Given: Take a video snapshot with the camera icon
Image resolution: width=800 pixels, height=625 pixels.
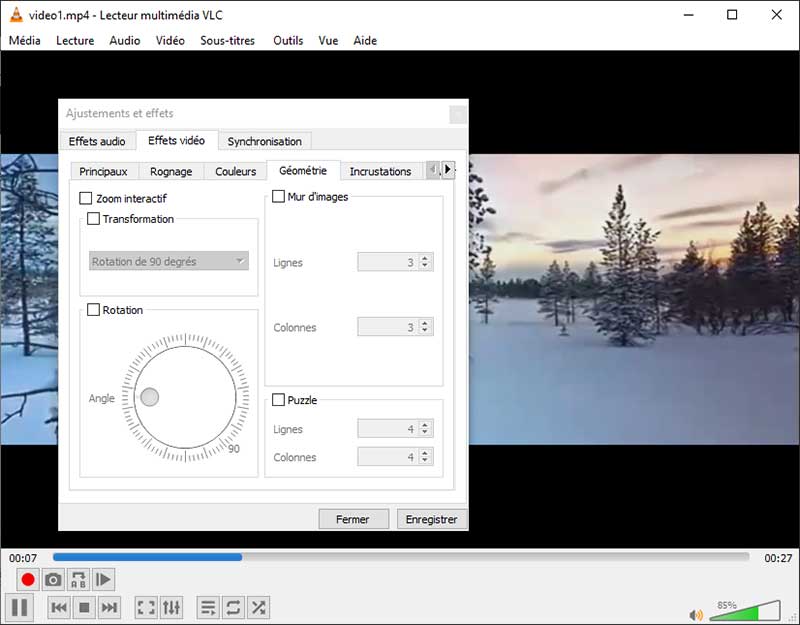Looking at the screenshot, I should (53, 579).
